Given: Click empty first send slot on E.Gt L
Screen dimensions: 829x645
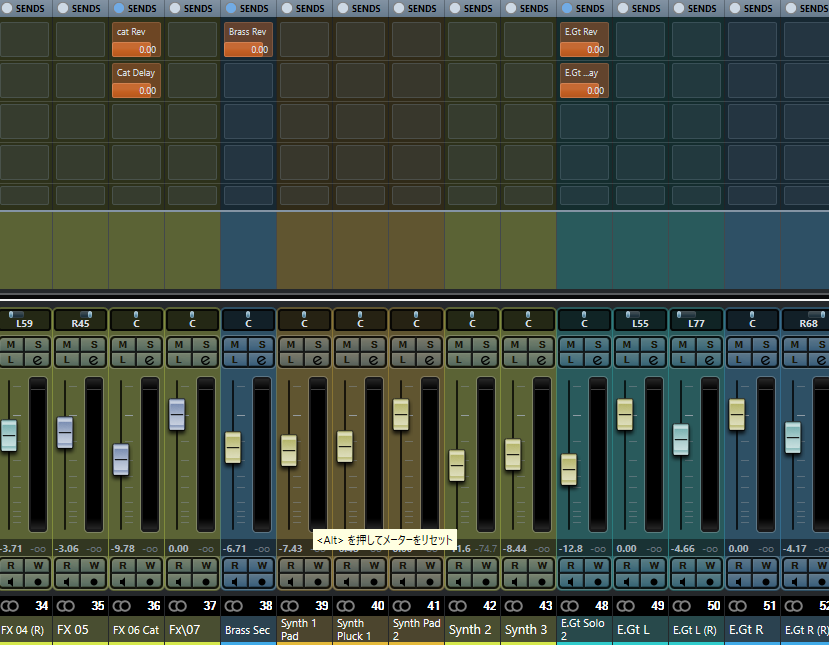Looking at the screenshot, I should click(641, 40).
